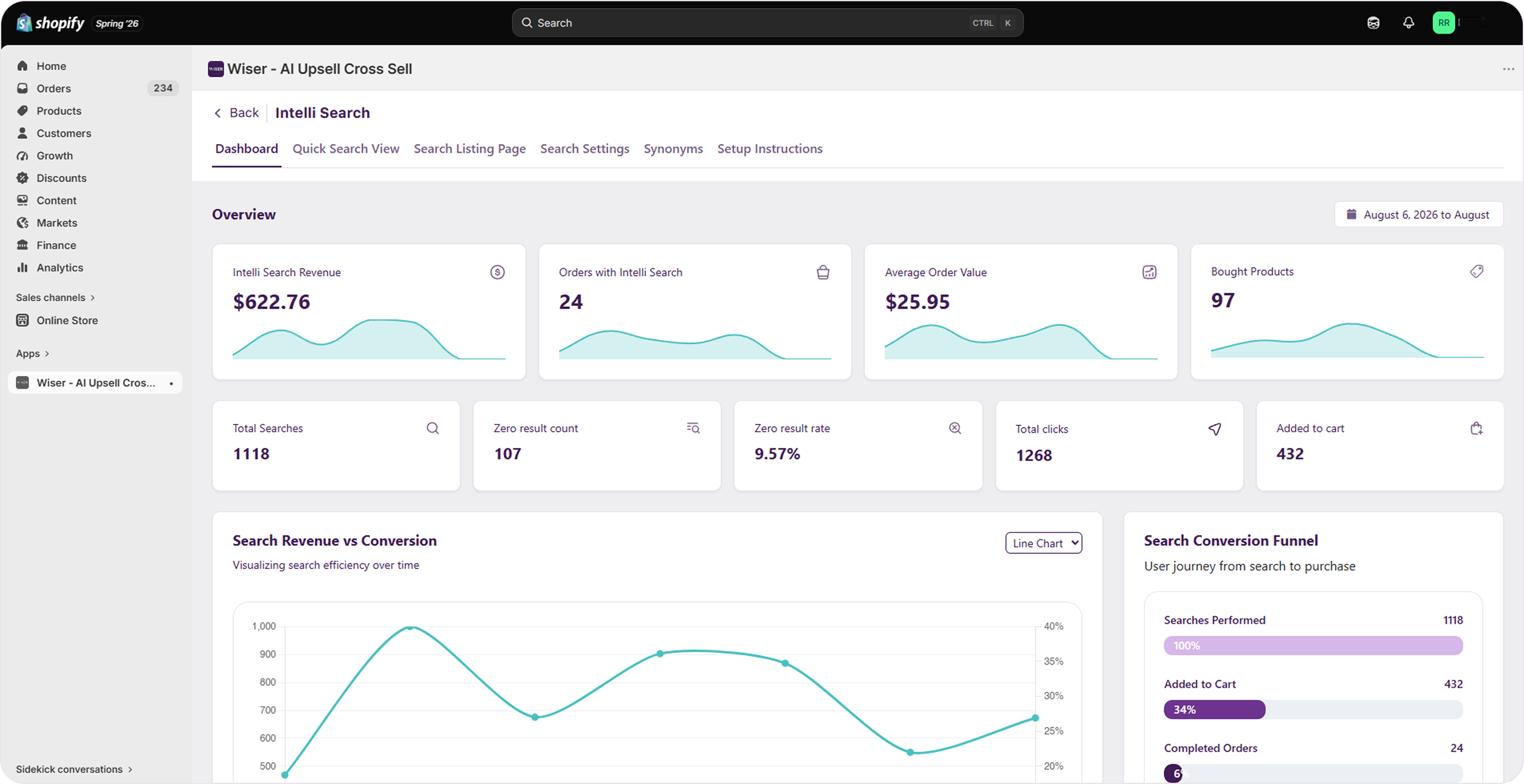1524x784 pixels.
Task: Click the 1268 total clicks value
Action: pos(1033,455)
